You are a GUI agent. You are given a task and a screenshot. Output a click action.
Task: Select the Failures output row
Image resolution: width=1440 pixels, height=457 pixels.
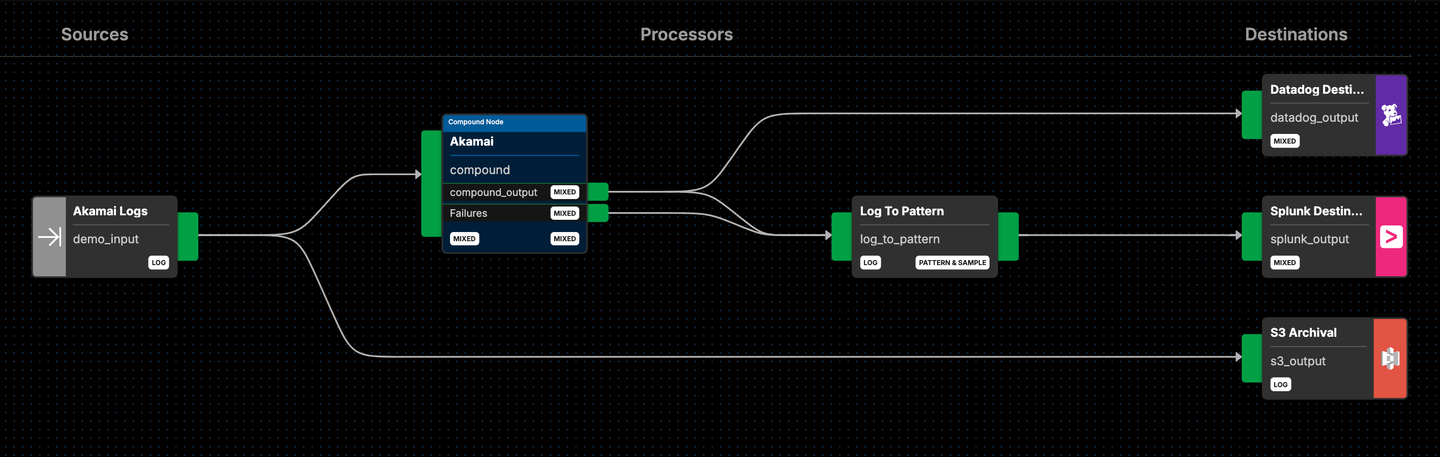pos(514,213)
